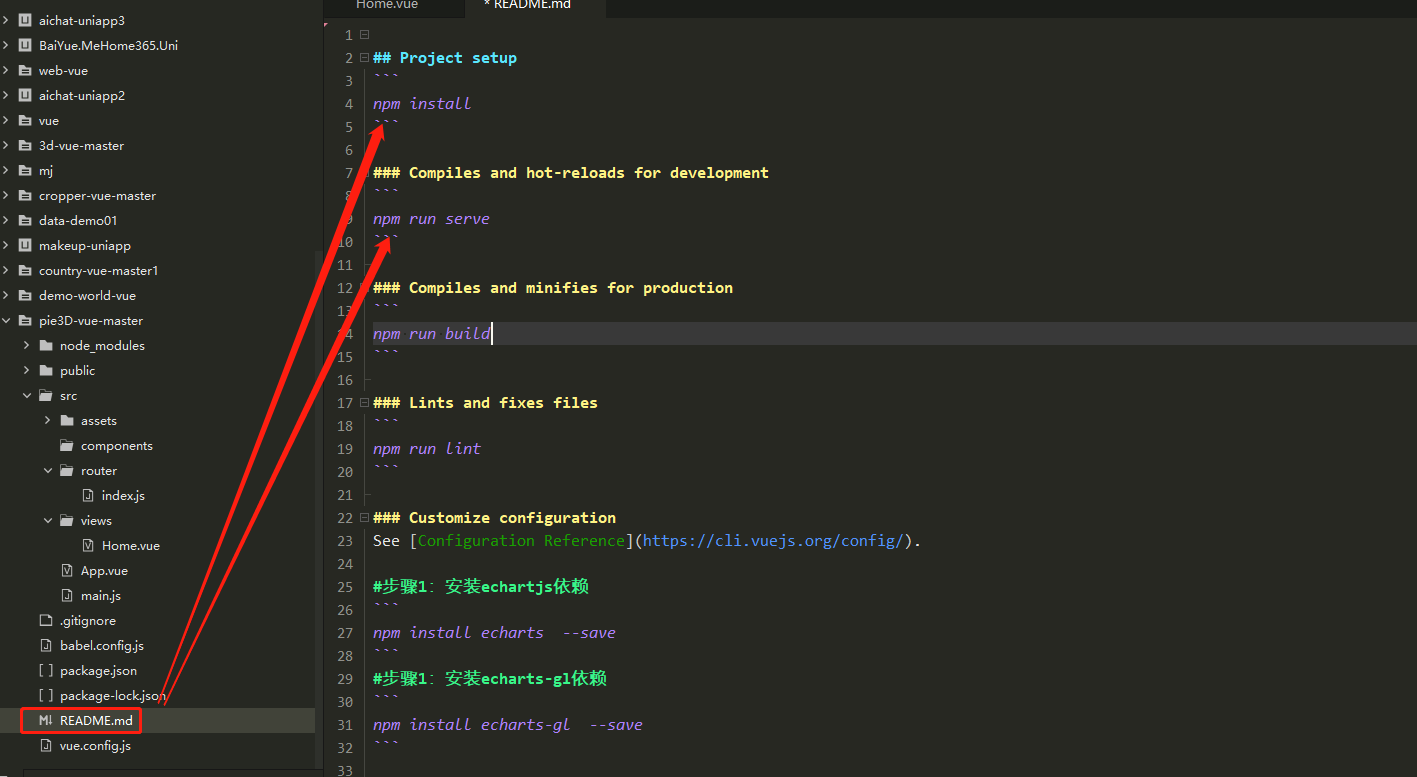
Task: Fold the Customize configuration section on line 22
Action: point(364,518)
